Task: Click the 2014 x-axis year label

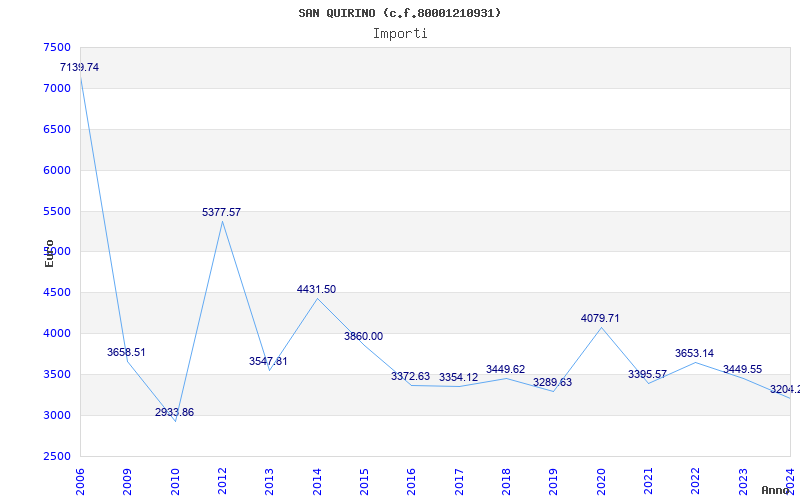Action: pos(317,482)
